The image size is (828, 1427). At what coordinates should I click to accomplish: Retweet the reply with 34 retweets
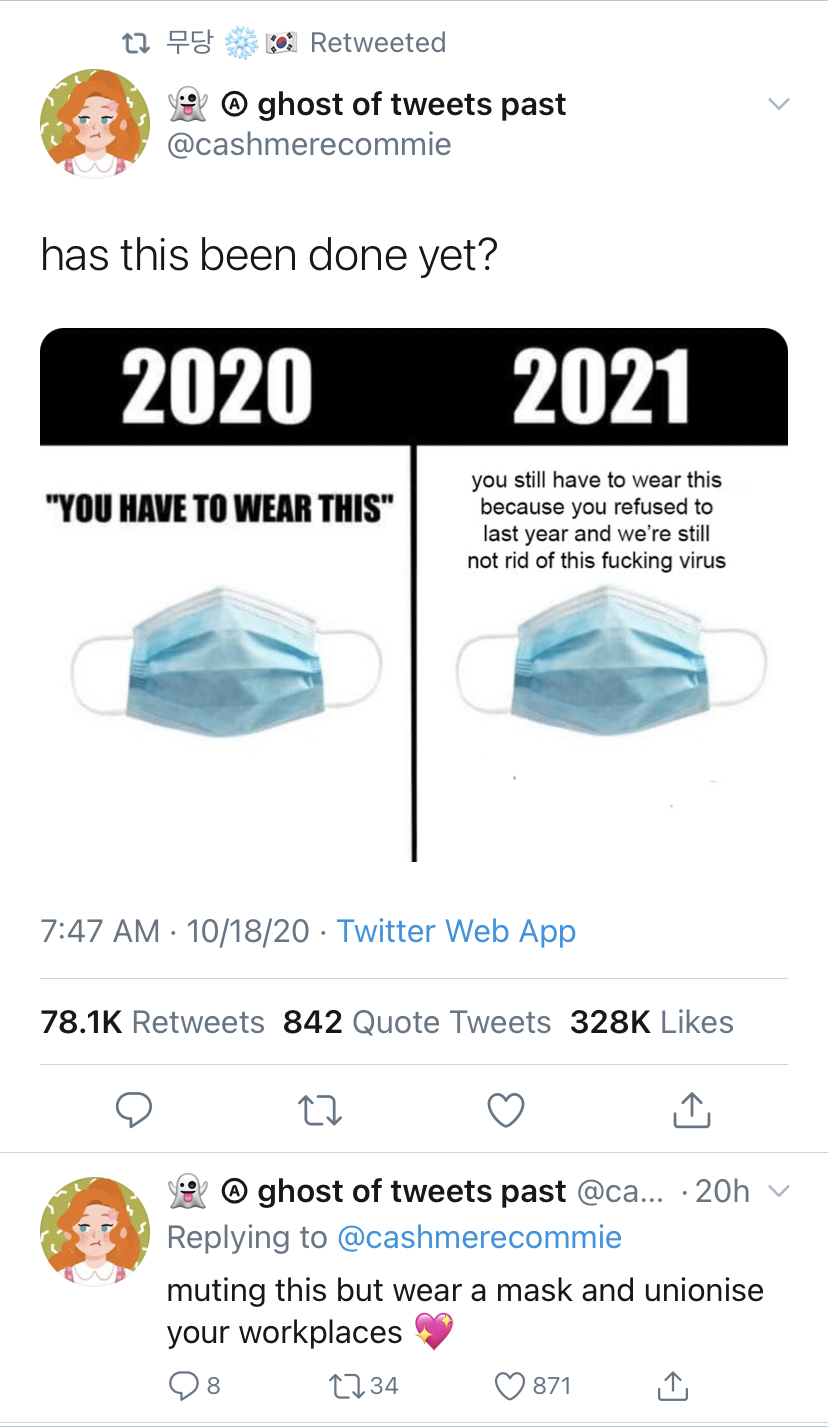pyautogui.click(x=364, y=1385)
